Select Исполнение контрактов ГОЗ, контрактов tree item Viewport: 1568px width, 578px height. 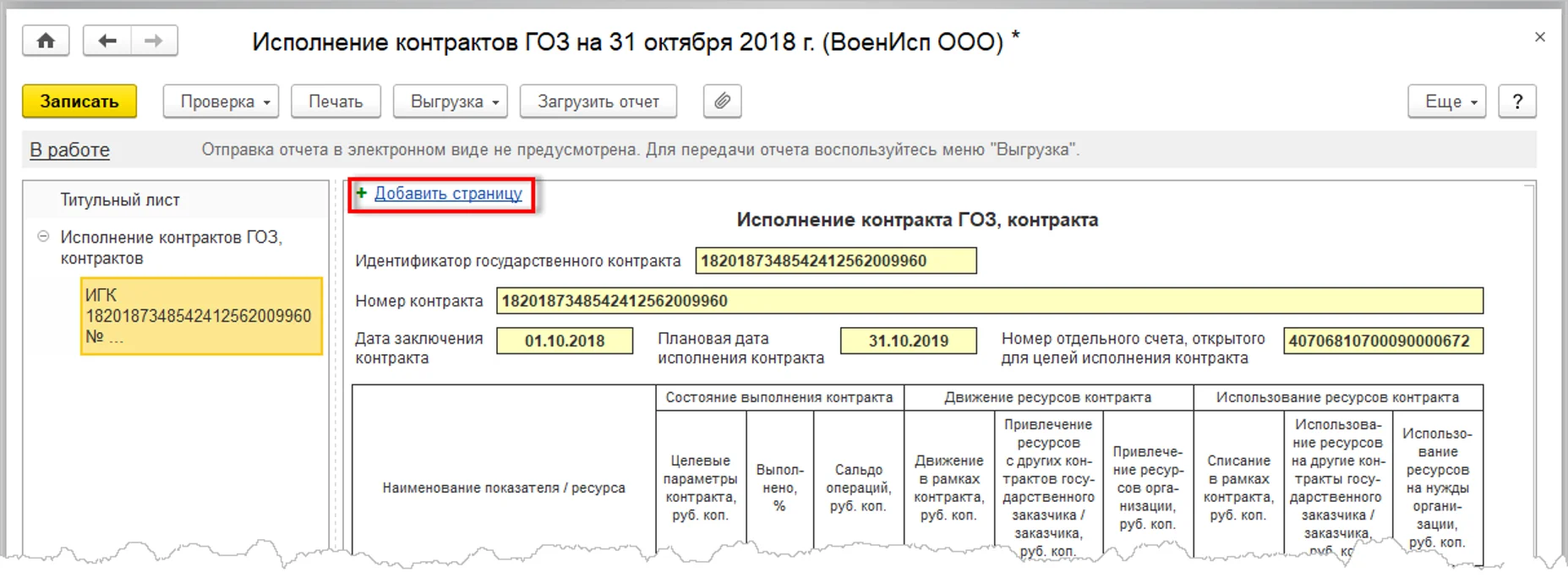click(x=171, y=248)
